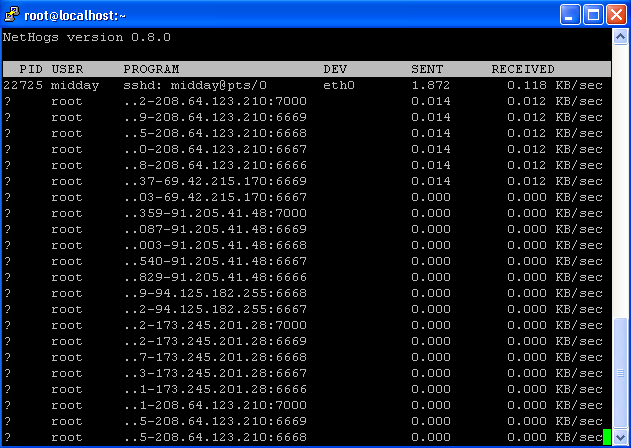This screenshot has width=631, height=448.
Task: Click the root@localhost:~ title bar text
Action: 75,16
